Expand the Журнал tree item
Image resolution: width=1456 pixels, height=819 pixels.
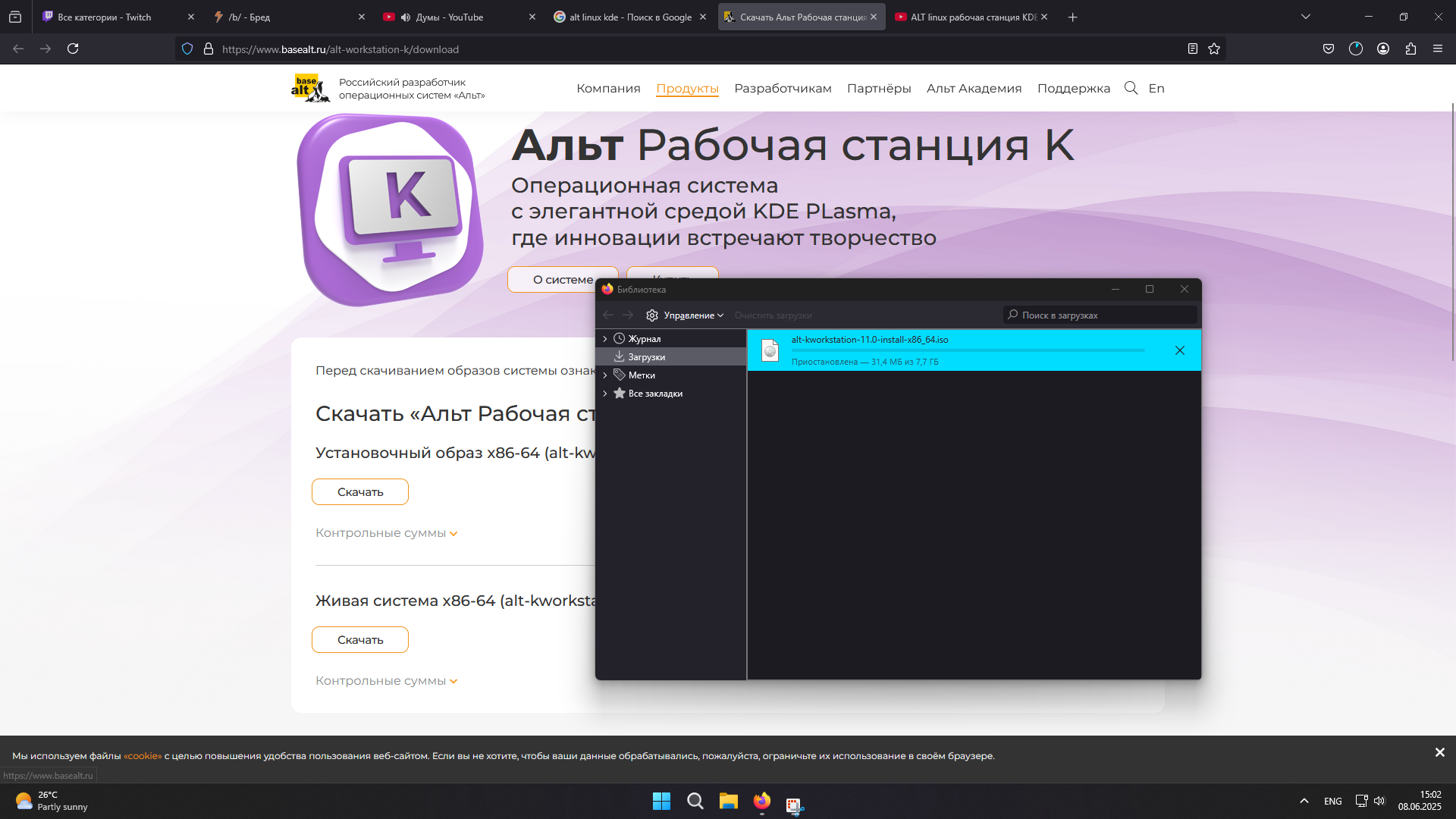[x=605, y=339]
